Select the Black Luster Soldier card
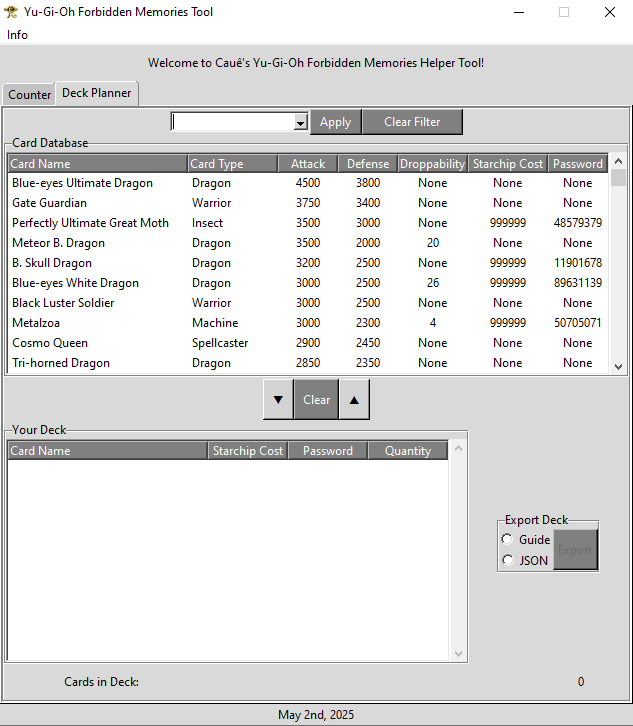The width and height of the screenshot is (633, 726). coord(307,303)
